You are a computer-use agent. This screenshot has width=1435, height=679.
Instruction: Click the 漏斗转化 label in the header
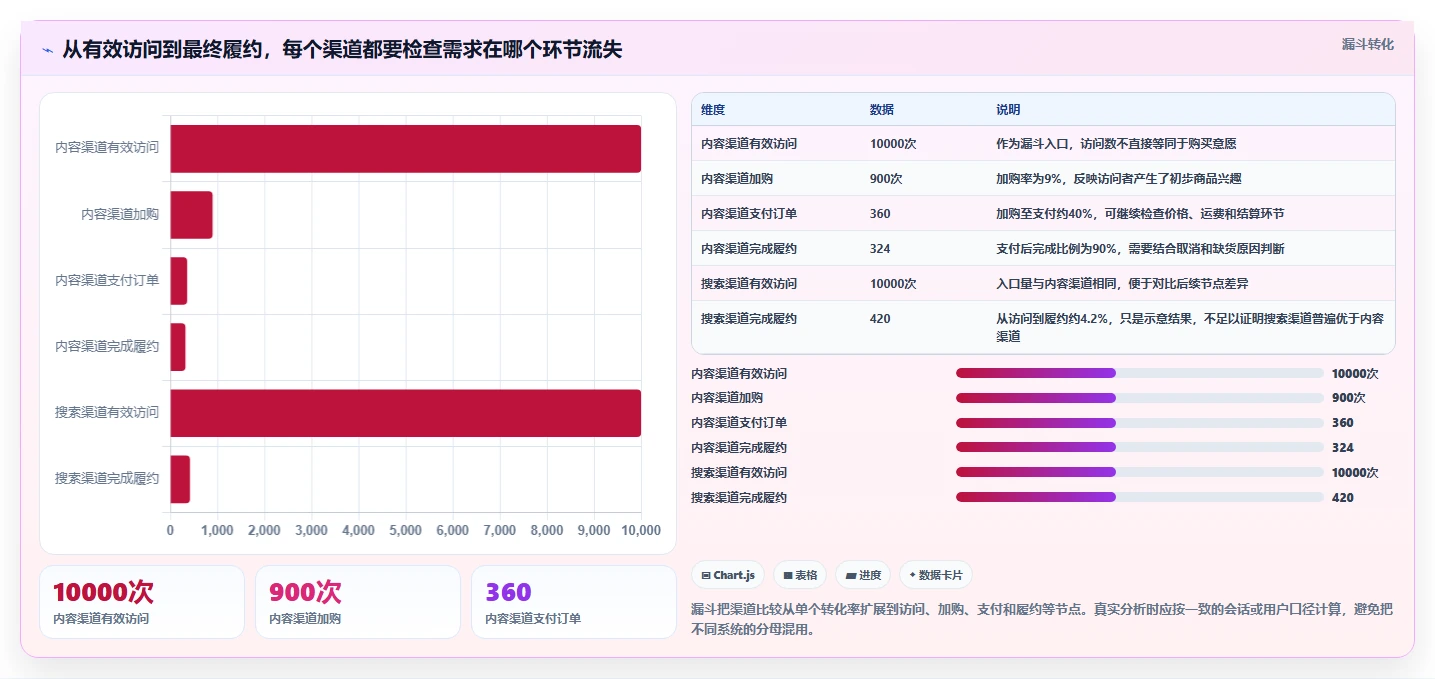point(1367,44)
